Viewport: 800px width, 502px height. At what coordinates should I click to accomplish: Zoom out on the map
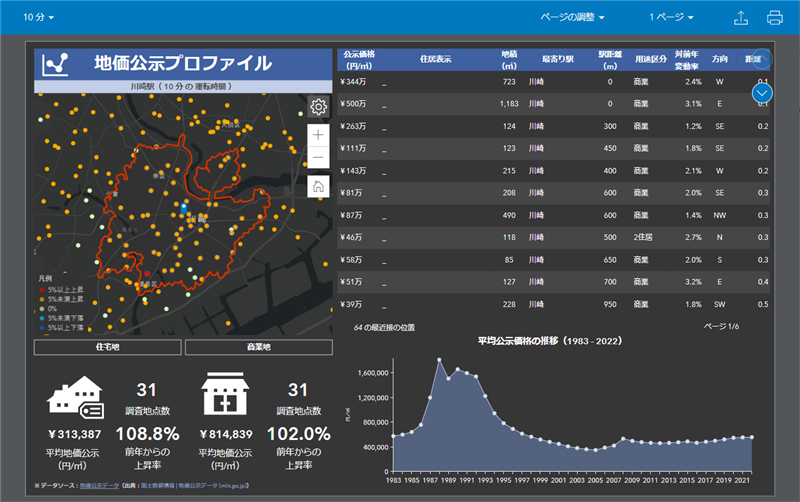pyautogui.click(x=318, y=158)
